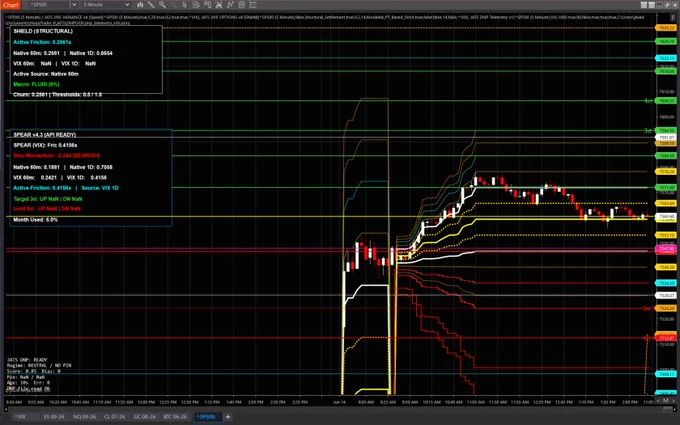Click the Target 3σ: UP NaN line
Screen dimensions: 680x425
click(x=48, y=199)
